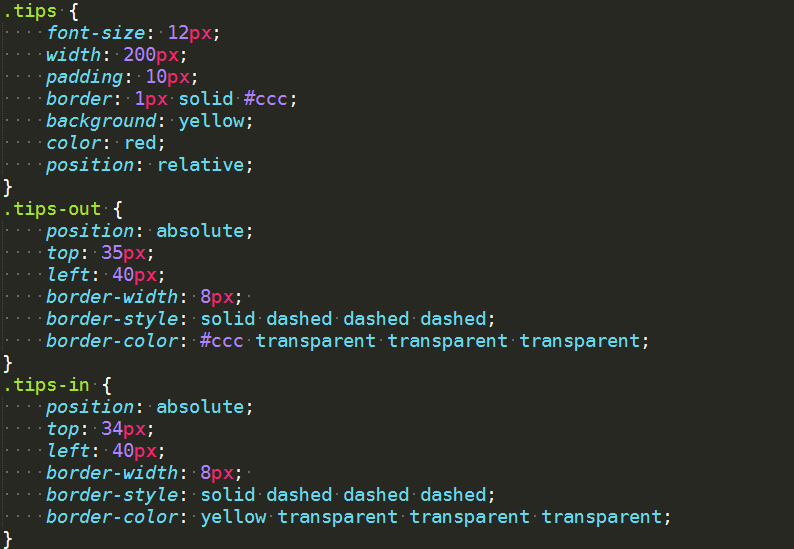794x549 pixels.
Task: Click the .tips-in selector name
Action: click(x=46, y=385)
